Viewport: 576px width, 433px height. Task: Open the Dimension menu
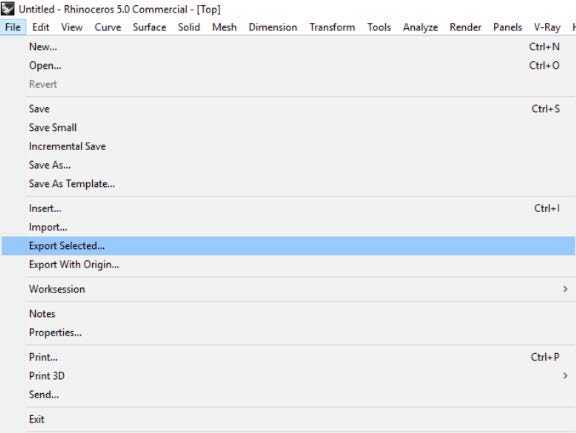click(273, 27)
